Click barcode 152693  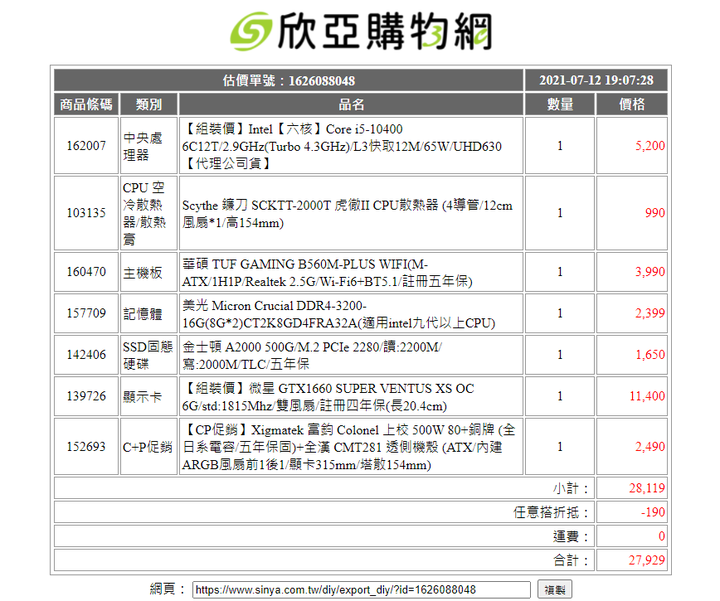point(86,446)
